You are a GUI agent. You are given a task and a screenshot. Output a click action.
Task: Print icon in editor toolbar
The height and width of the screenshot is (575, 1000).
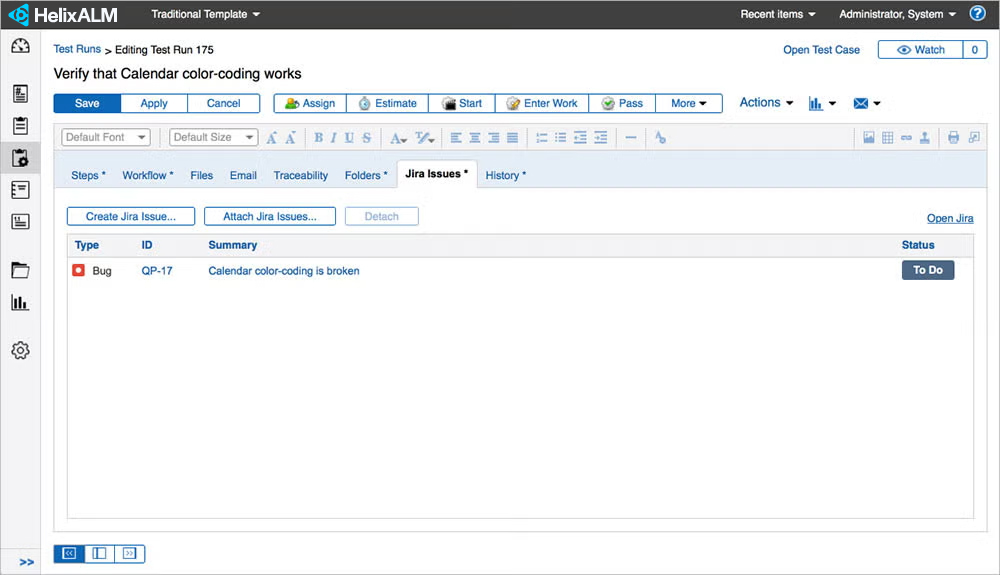point(953,137)
